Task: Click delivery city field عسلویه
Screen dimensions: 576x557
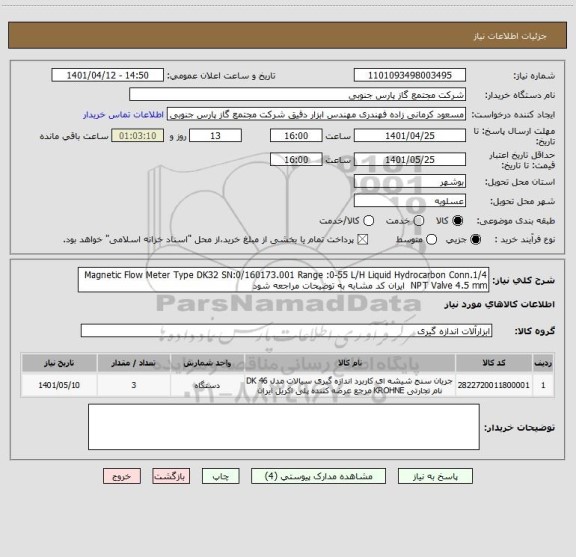Action: tap(410, 201)
